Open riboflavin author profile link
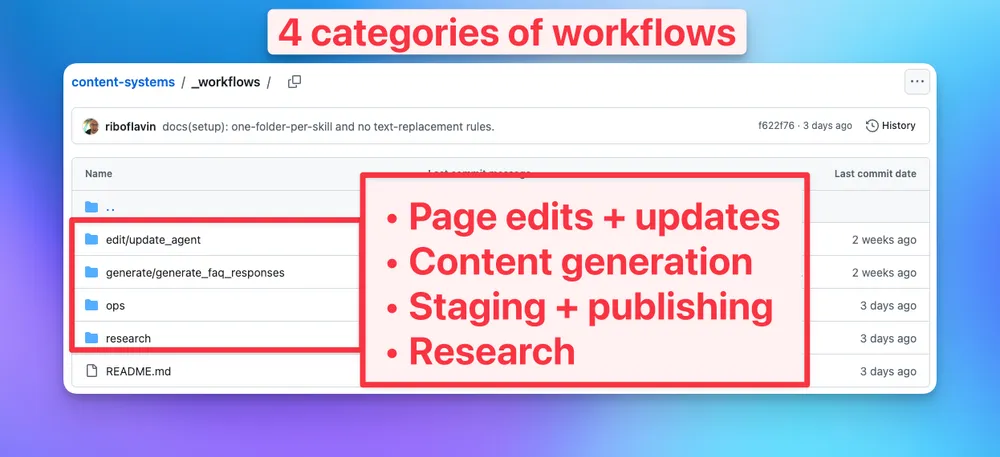This screenshot has width=1000, height=457. pyautogui.click(x=130, y=126)
